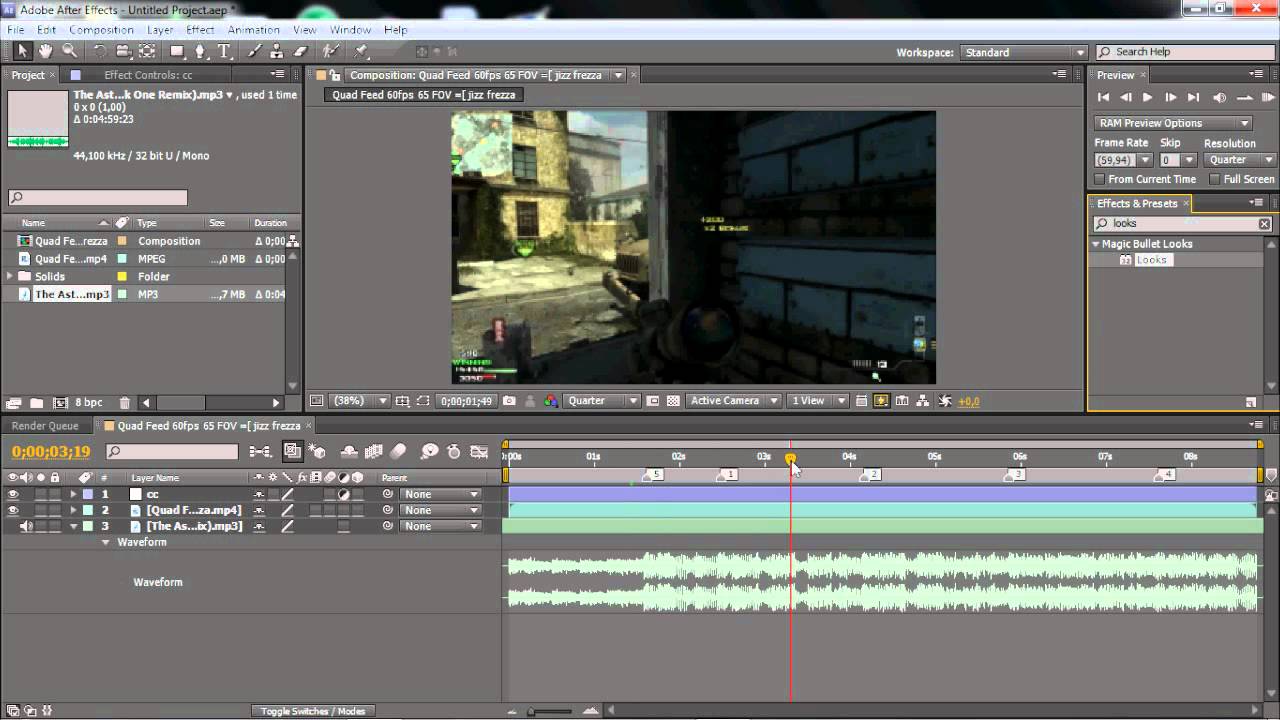Viewport: 1280px width, 720px height.
Task: Mute audio of The As...ix).mp3 layer
Action: click(x=26, y=526)
